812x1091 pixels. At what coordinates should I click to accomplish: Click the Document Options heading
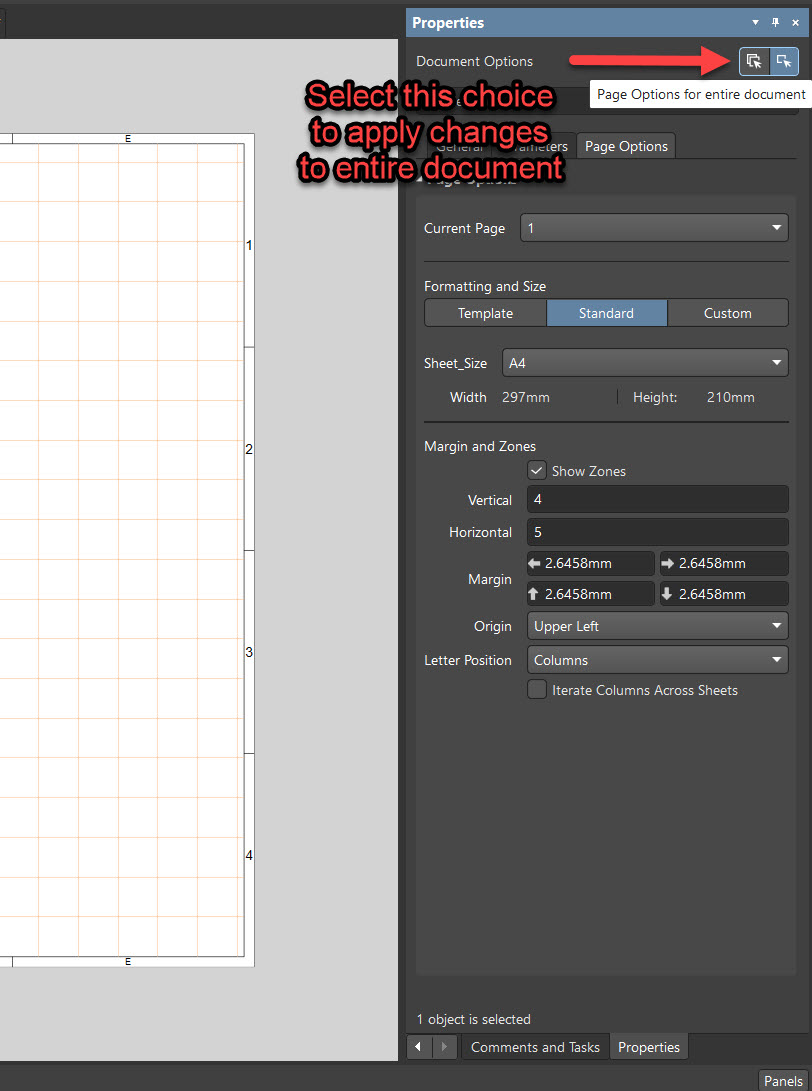click(x=475, y=61)
